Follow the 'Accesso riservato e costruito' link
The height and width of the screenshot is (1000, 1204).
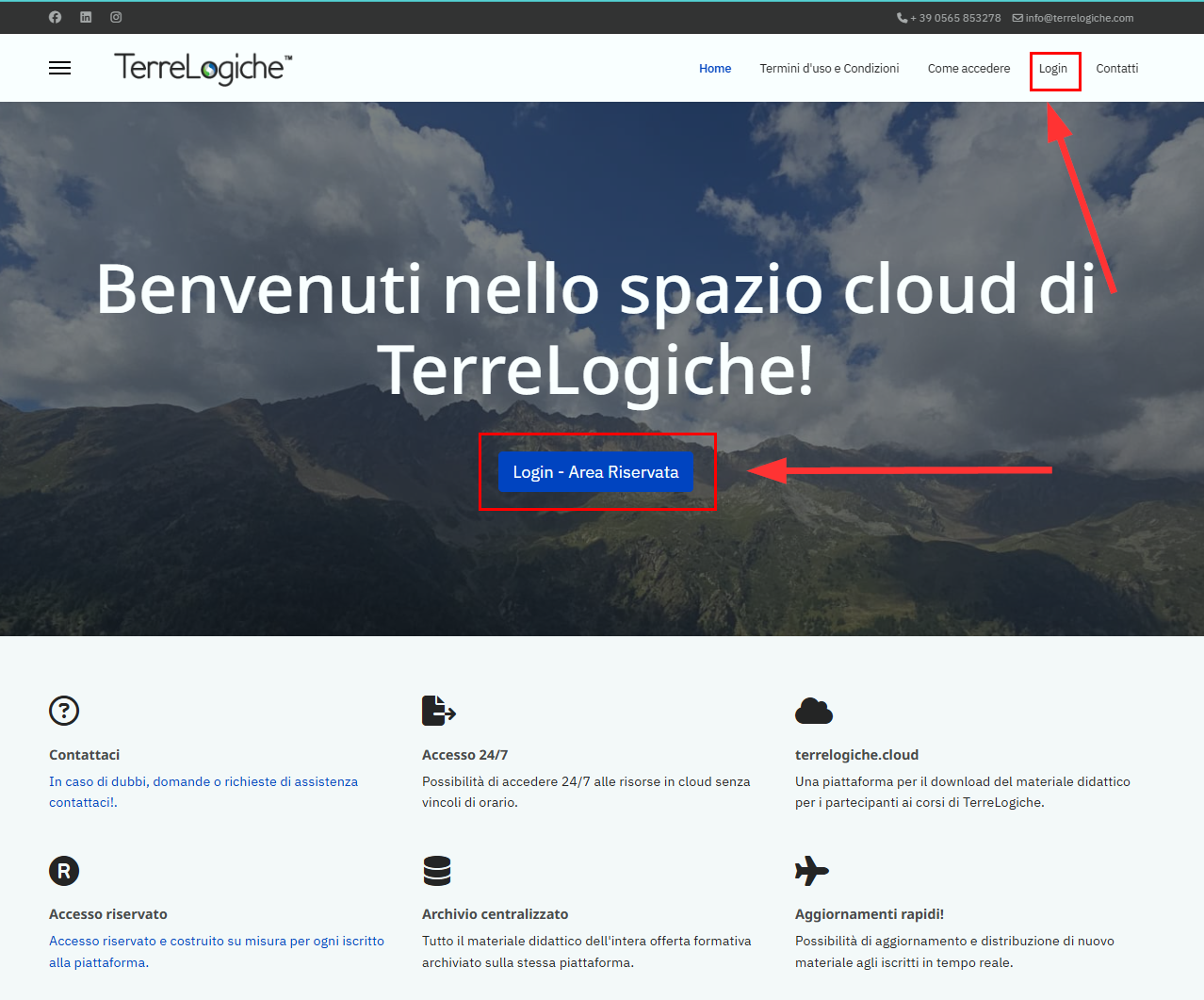217,952
